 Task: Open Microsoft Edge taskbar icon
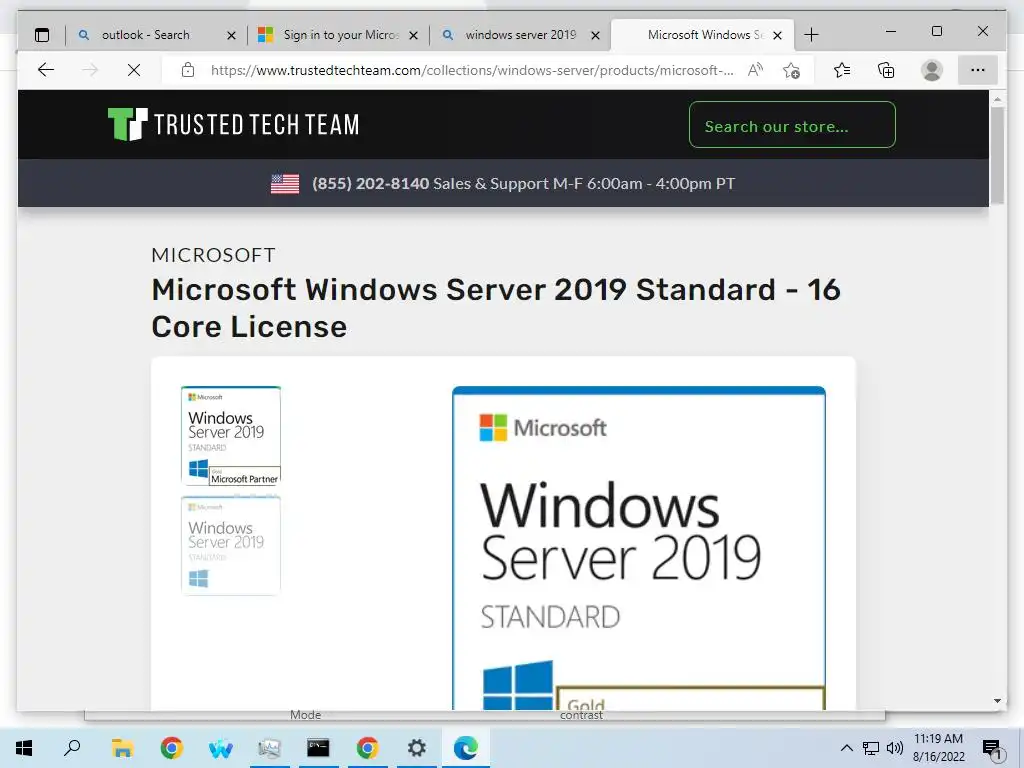coord(466,748)
